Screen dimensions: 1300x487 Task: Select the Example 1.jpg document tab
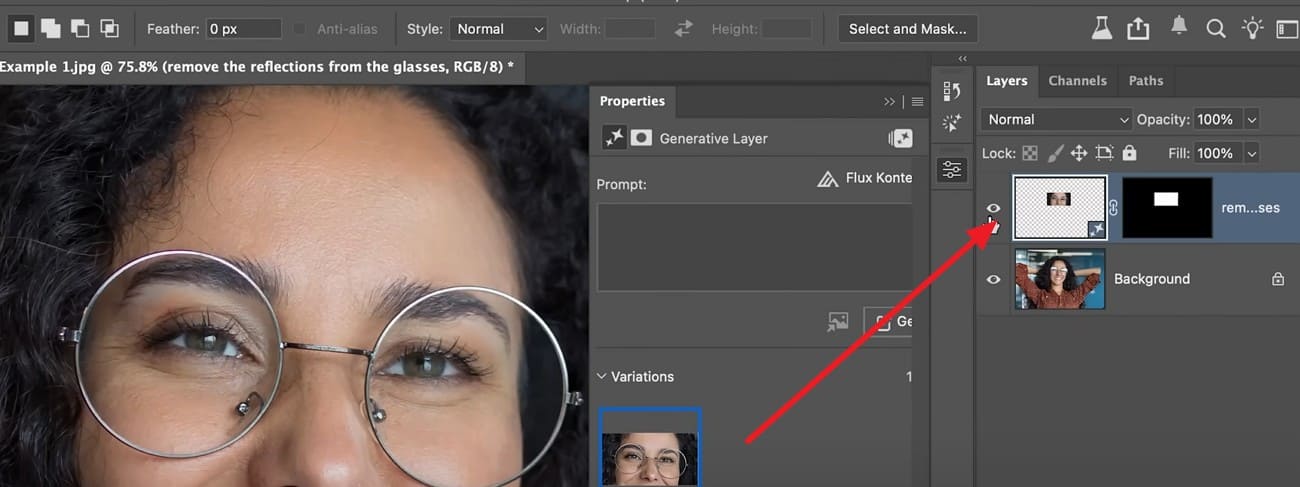(260, 67)
